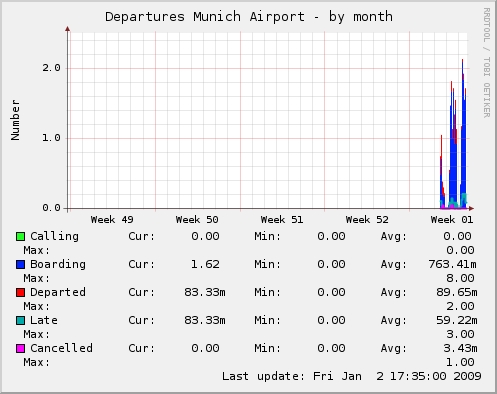Click the Last update timestamp text
Viewport: 497px width, 394px height.
[x=352, y=376]
